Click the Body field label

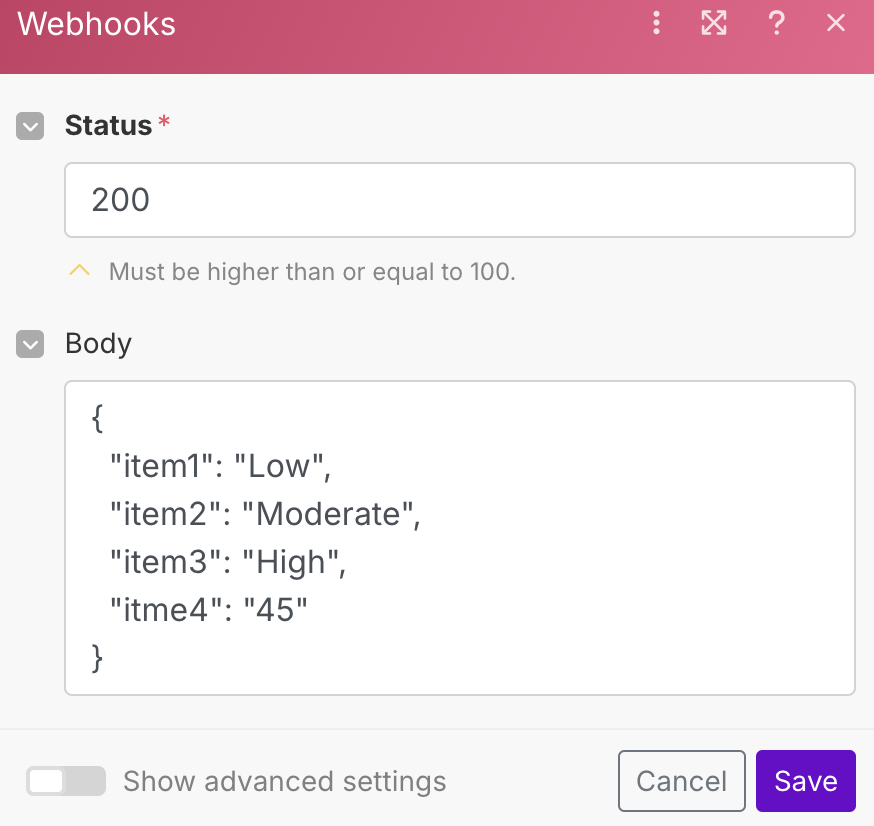[x=98, y=344]
